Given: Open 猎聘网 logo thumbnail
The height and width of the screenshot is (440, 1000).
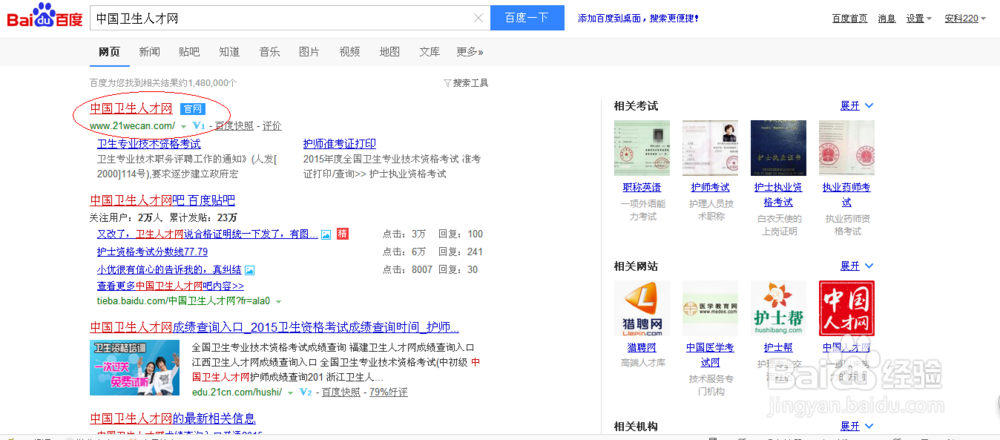Looking at the screenshot, I should tap(642, 308).
